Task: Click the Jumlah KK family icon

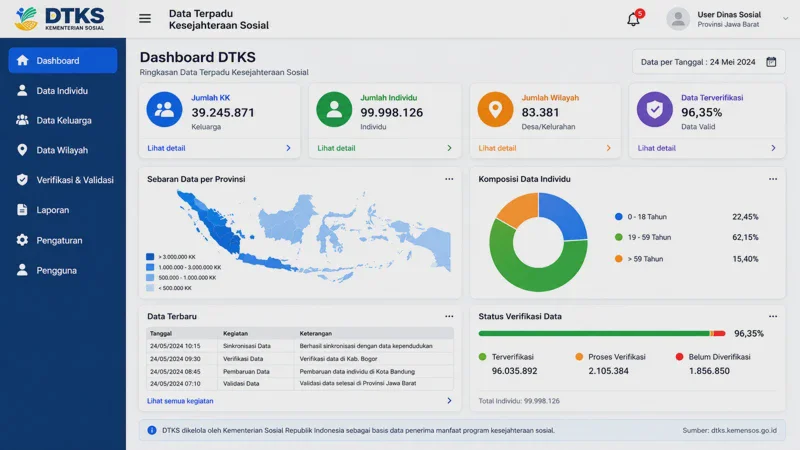Action: click(164, 110)
